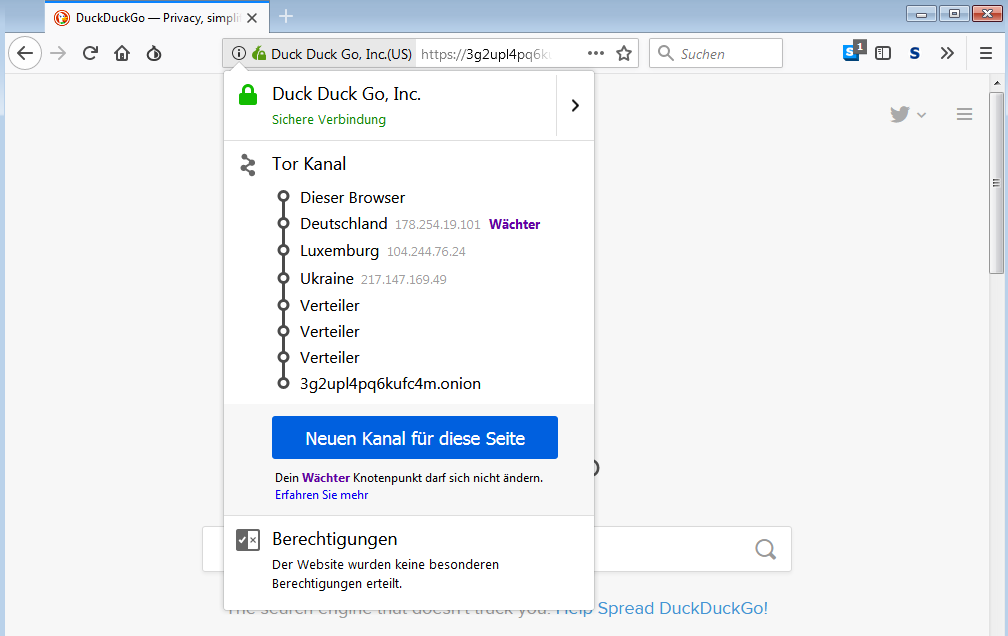Open the Twitter dropdown arrow on the page

[921, 115]
